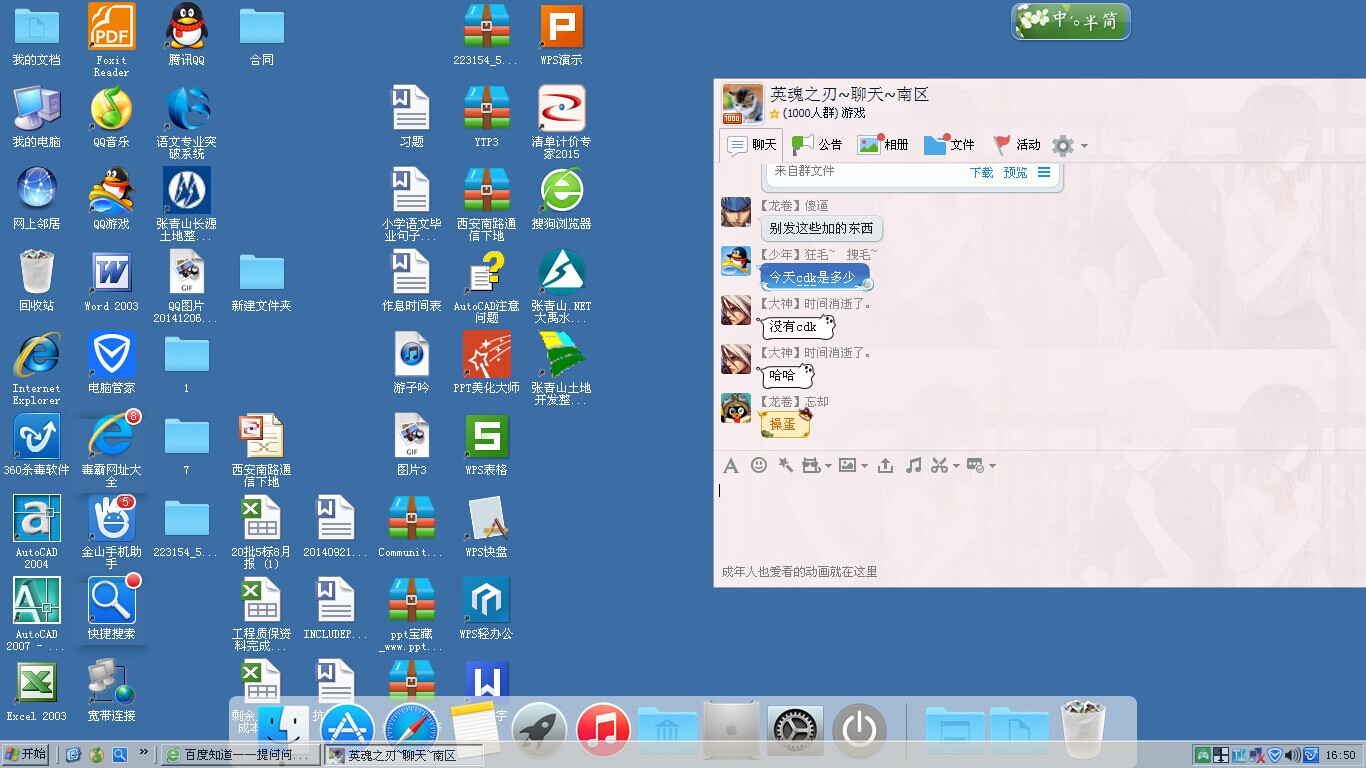Click the 中半简 input method widget

tap(1071, 21)
